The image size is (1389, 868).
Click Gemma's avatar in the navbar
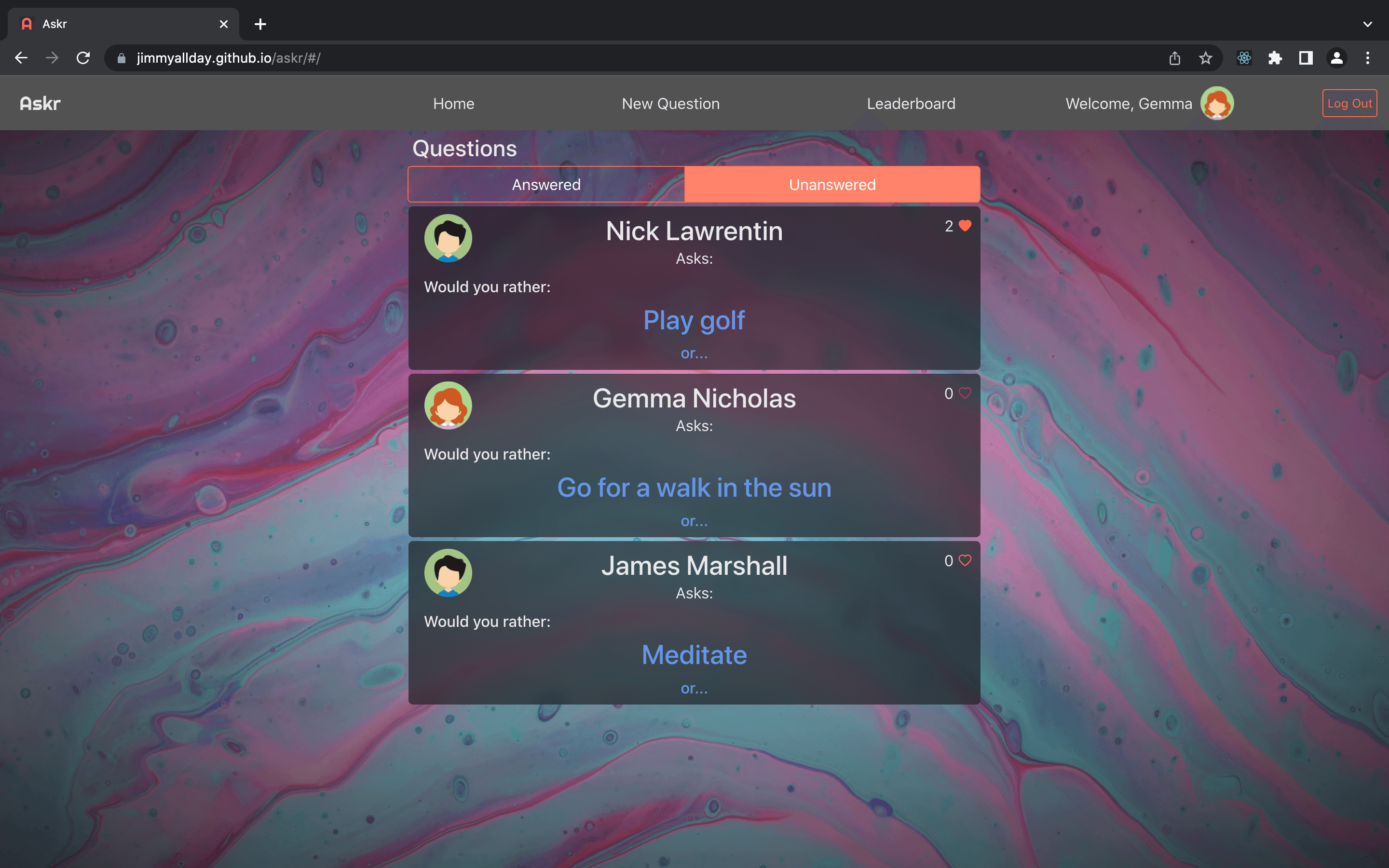pyautogui.click(x=1216, y=103)
